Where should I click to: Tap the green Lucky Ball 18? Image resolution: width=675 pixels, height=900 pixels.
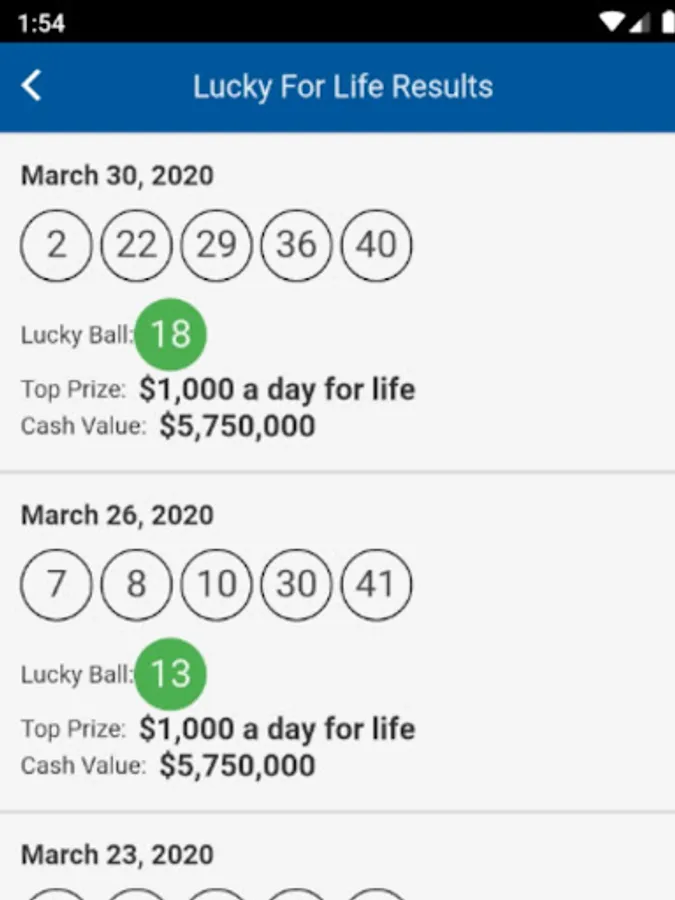coord(170,334)
